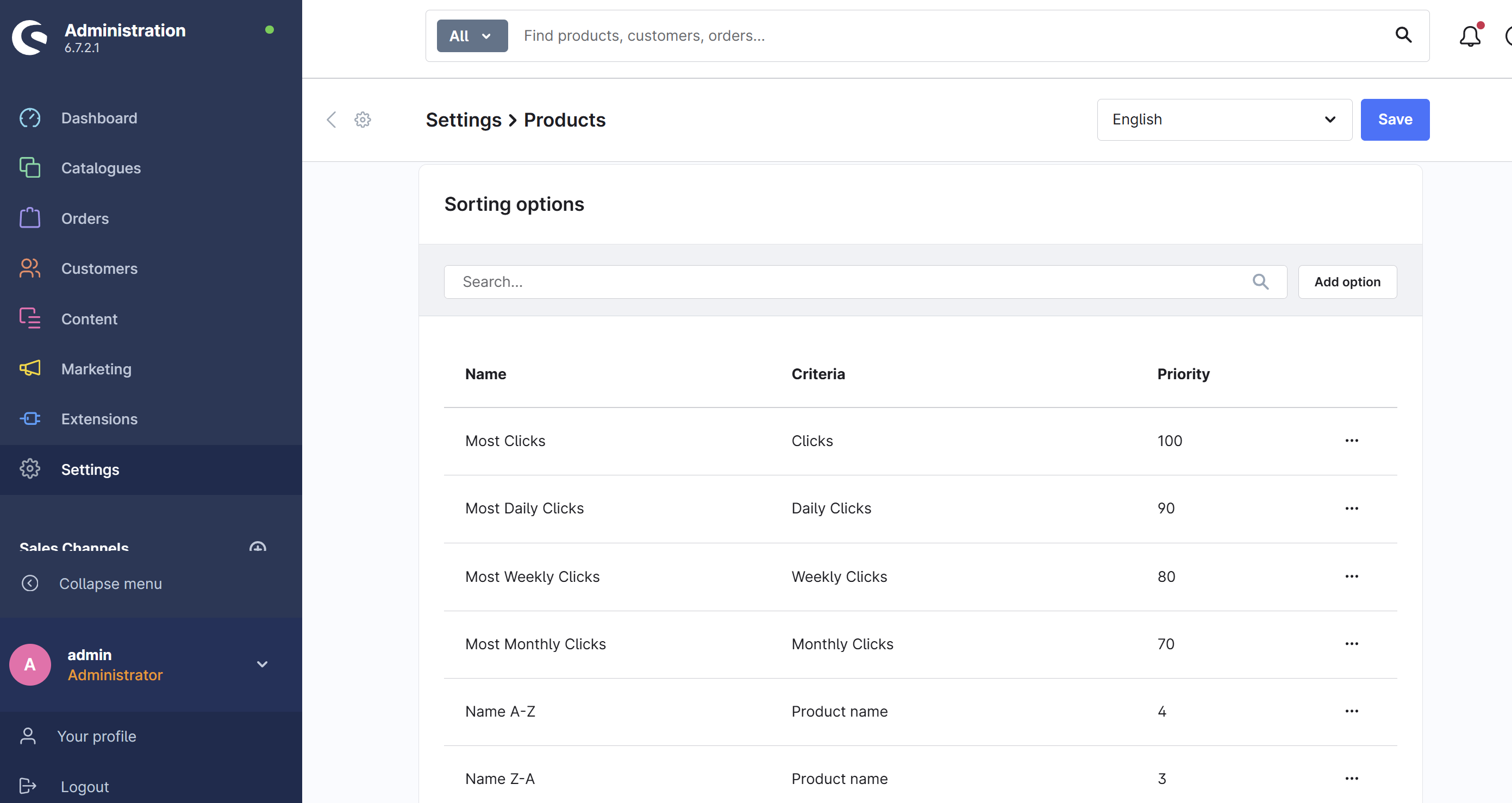This screenshot has width=1512, height=803.
Task: Click the global search magnifier icon
Action: tap(1403, 35)
